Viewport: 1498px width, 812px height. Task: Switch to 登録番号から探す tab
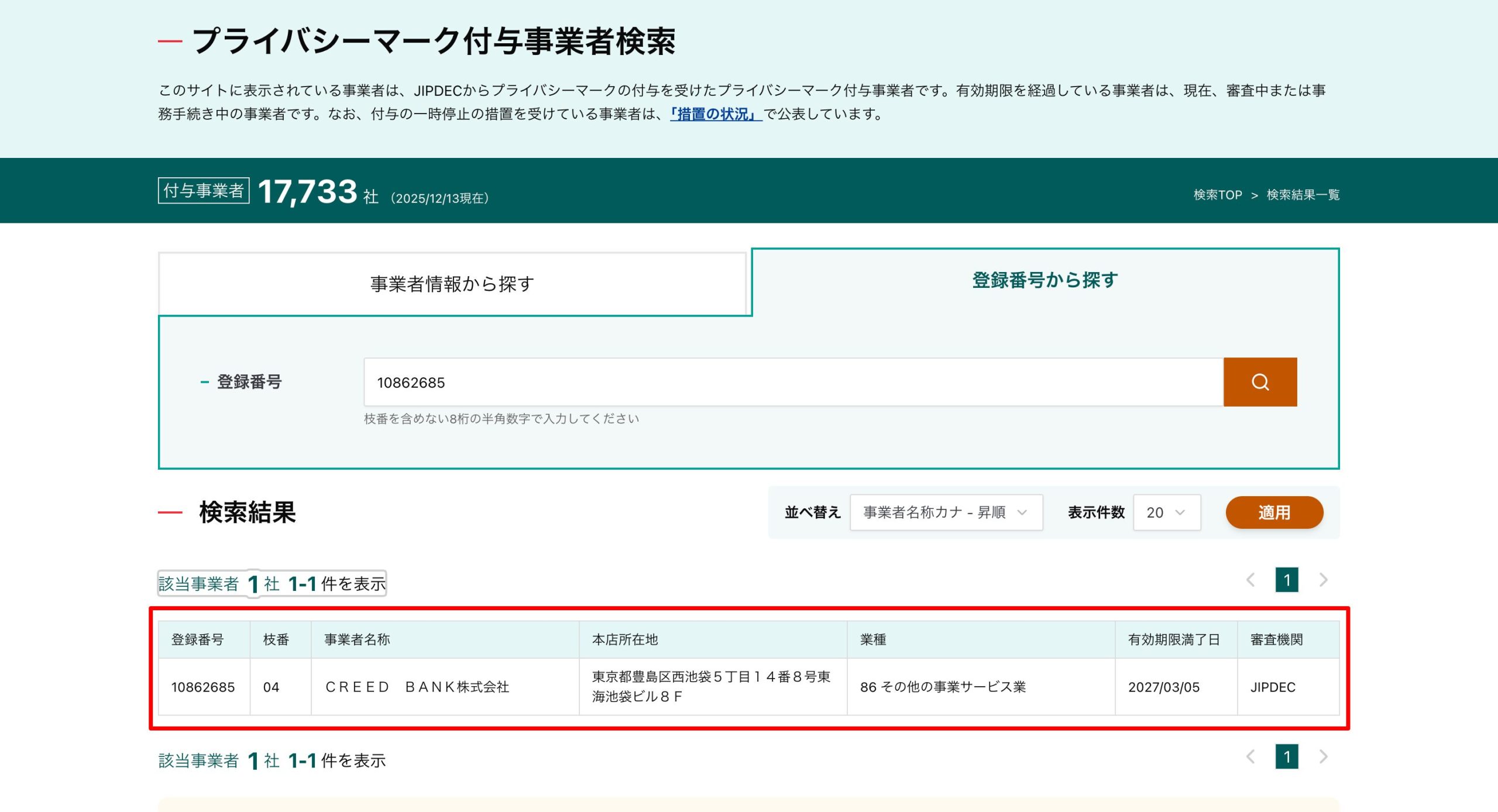[1045, 280]
